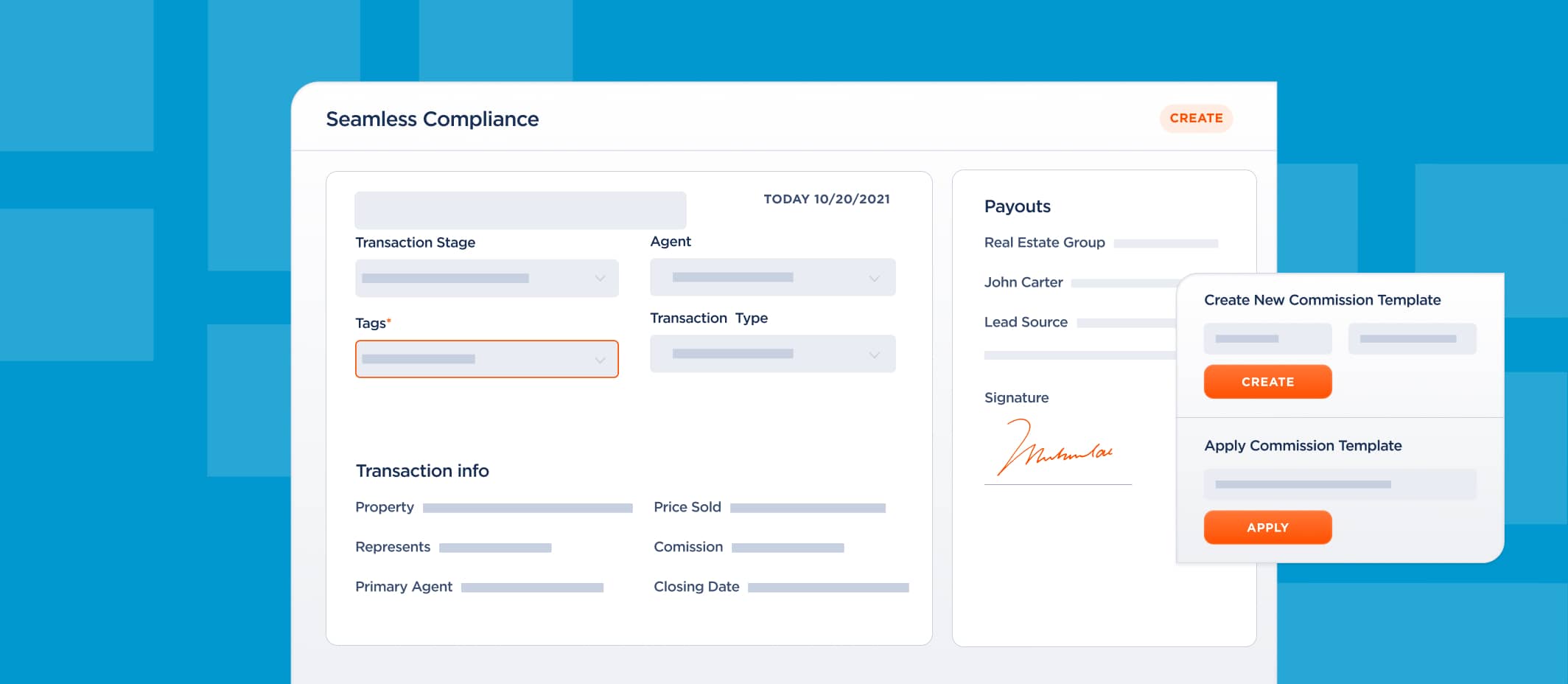Click the title input above Transaction Stage
This screenshot has width=1568, height=684.
coord(520,210)
